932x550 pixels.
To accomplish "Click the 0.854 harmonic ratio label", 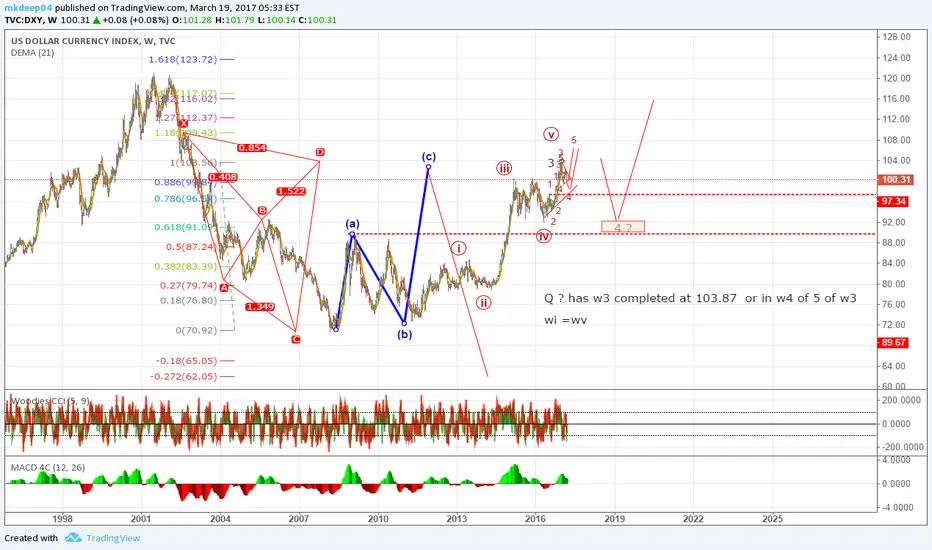I will 252,147.
